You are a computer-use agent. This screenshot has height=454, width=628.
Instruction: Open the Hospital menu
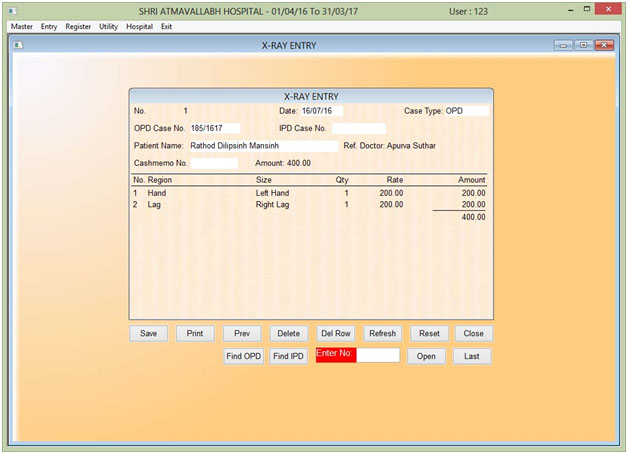[x=139, y=26]
